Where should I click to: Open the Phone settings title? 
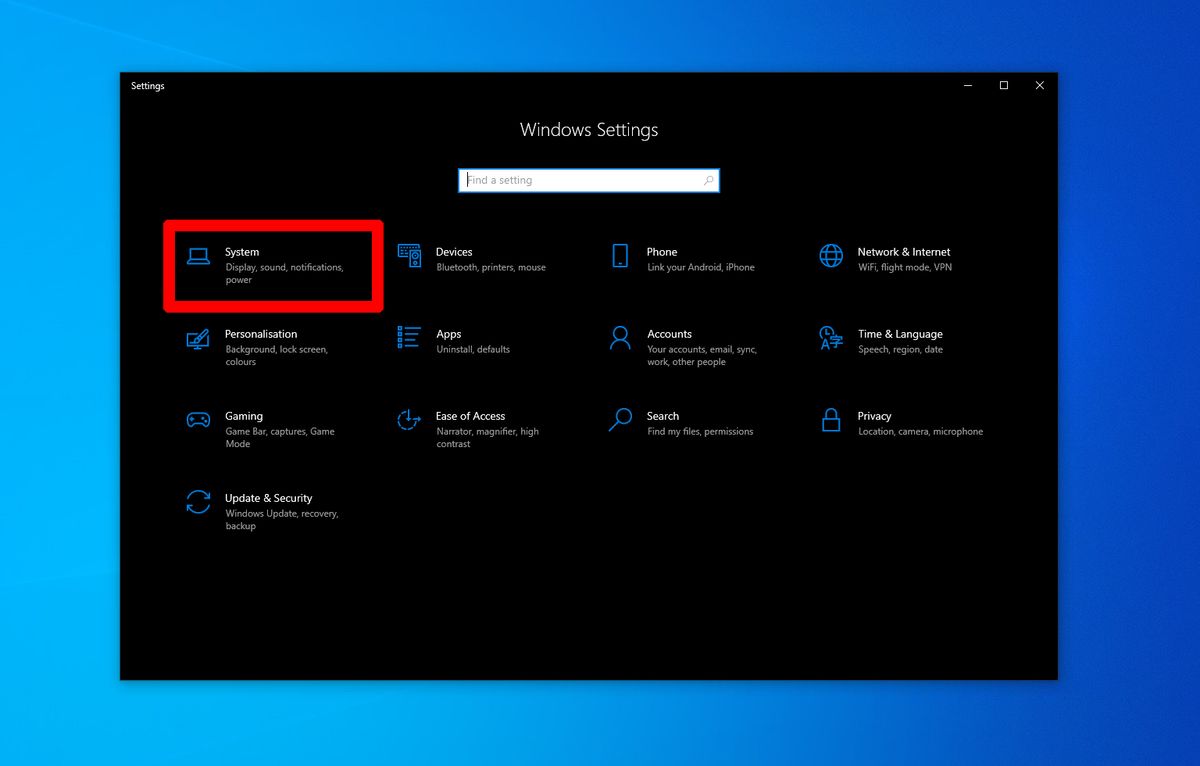662,252
